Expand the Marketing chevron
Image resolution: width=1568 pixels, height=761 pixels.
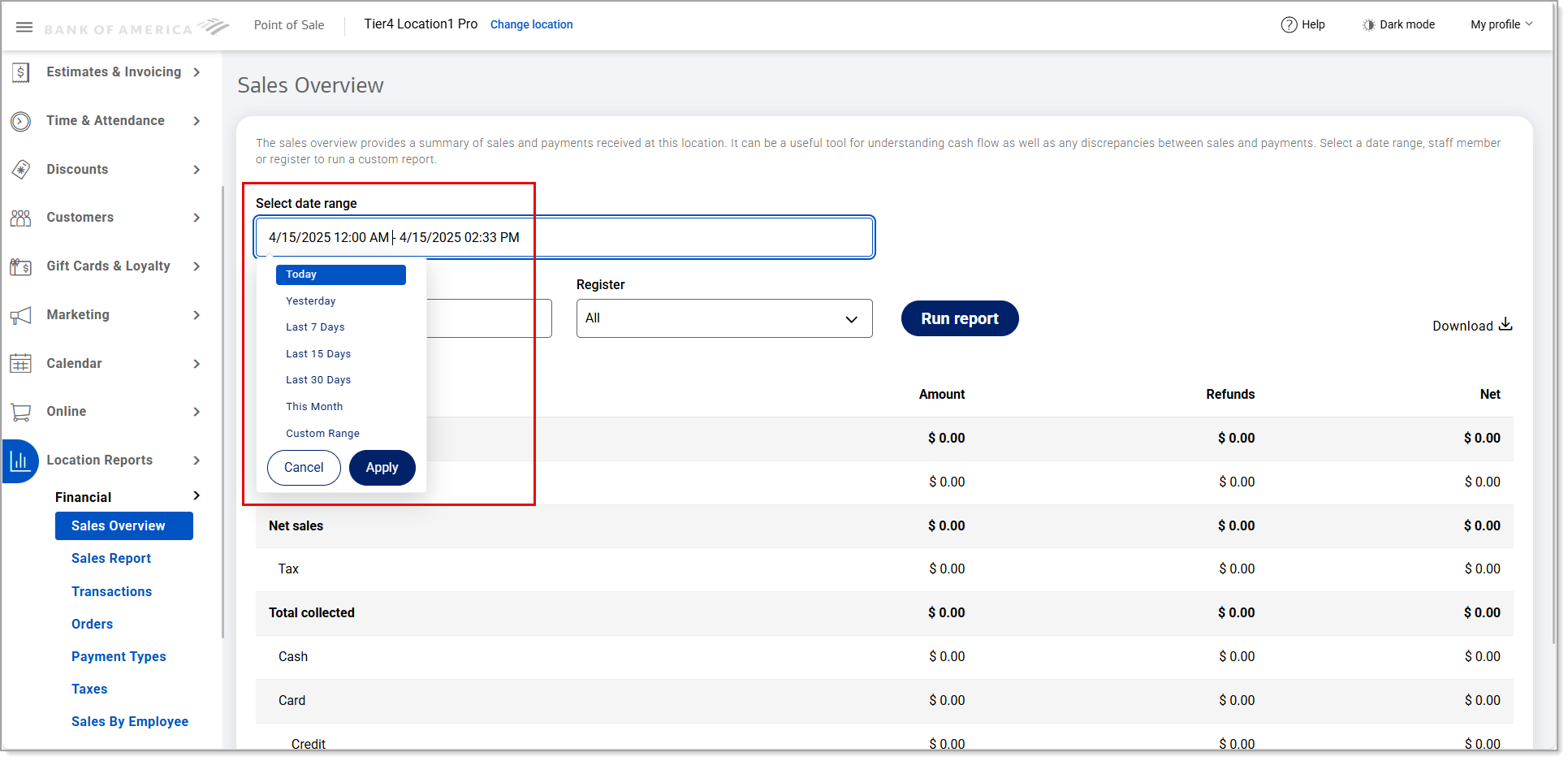tap(197, 315)
